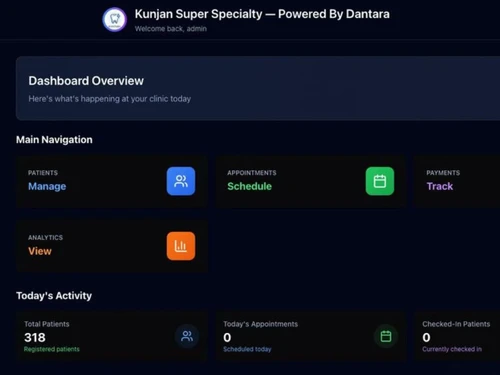Open the View analytics link

pyautogui.click(x=40, y=251)
